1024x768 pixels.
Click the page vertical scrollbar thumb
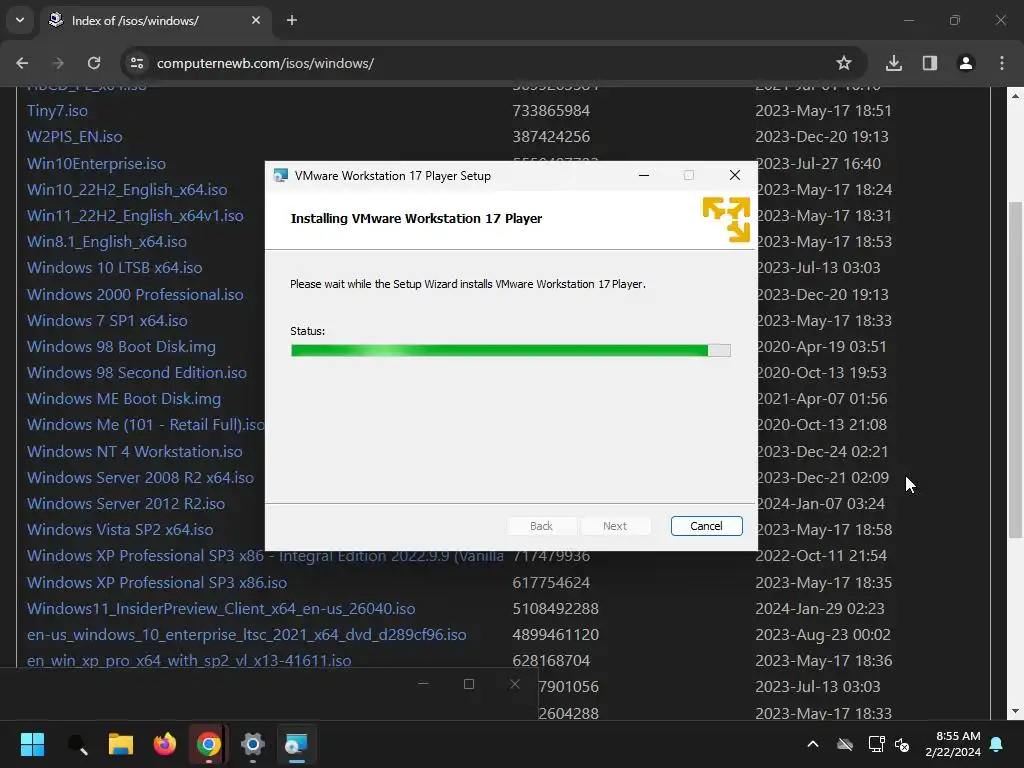pos(1015,370)
